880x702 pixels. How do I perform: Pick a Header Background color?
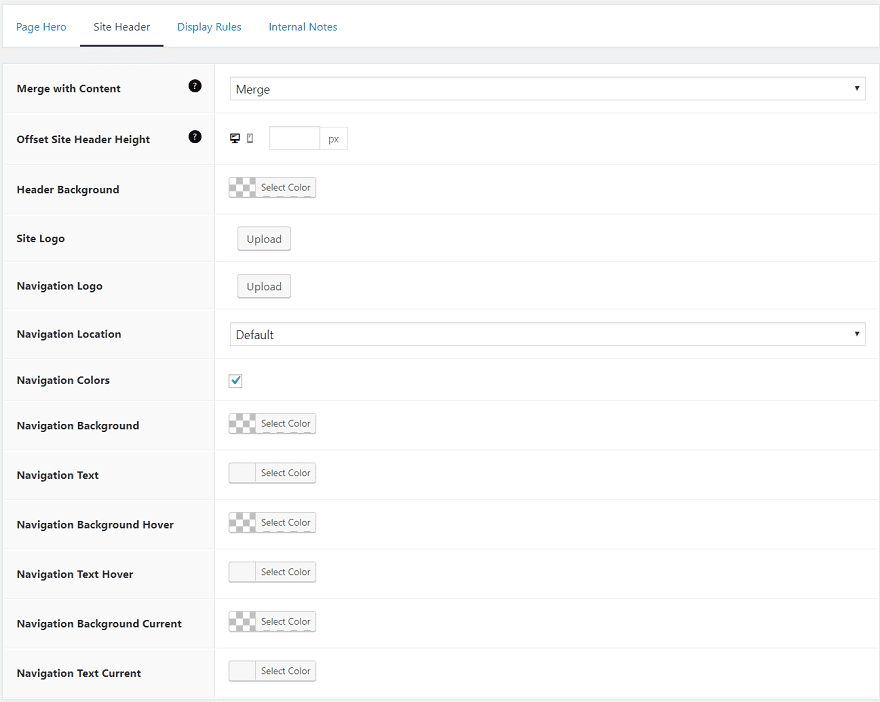[272, 188]
